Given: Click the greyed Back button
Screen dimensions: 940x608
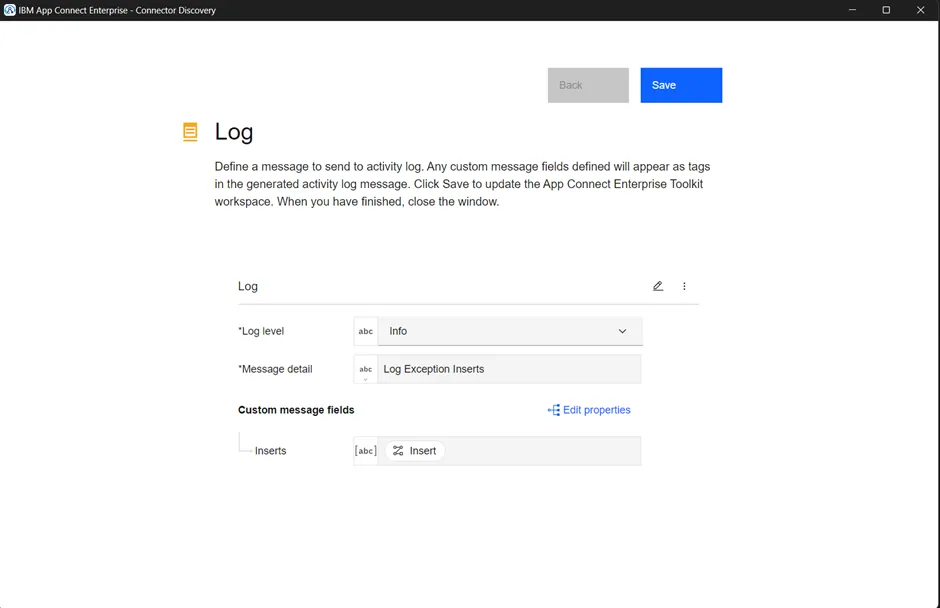Looking at the screenshot, I should tap(588, 85).
